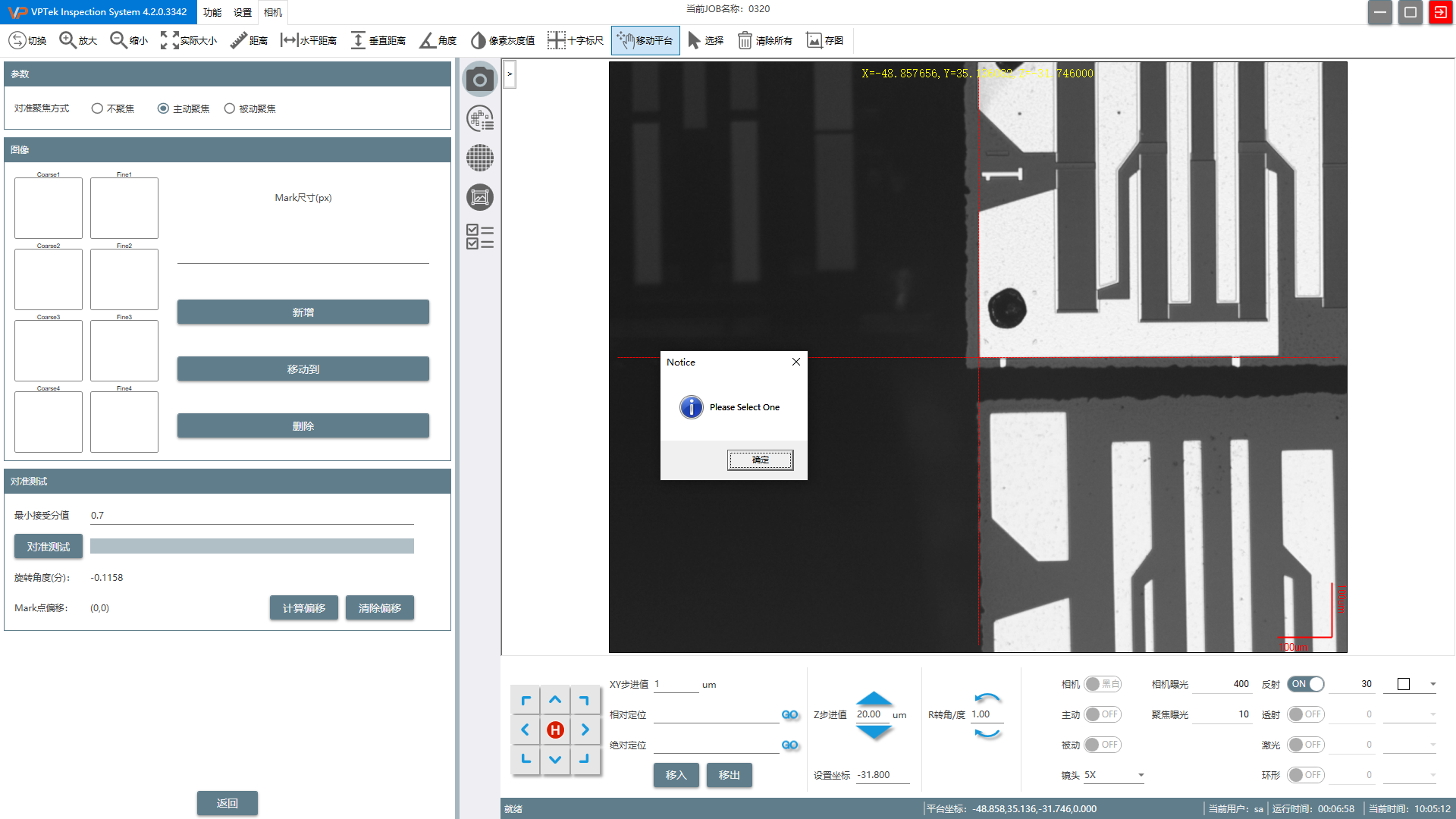Click the 十字标尺 crosshair ruler tool
The image size is (1456, 819).
[x=576, y=40]
